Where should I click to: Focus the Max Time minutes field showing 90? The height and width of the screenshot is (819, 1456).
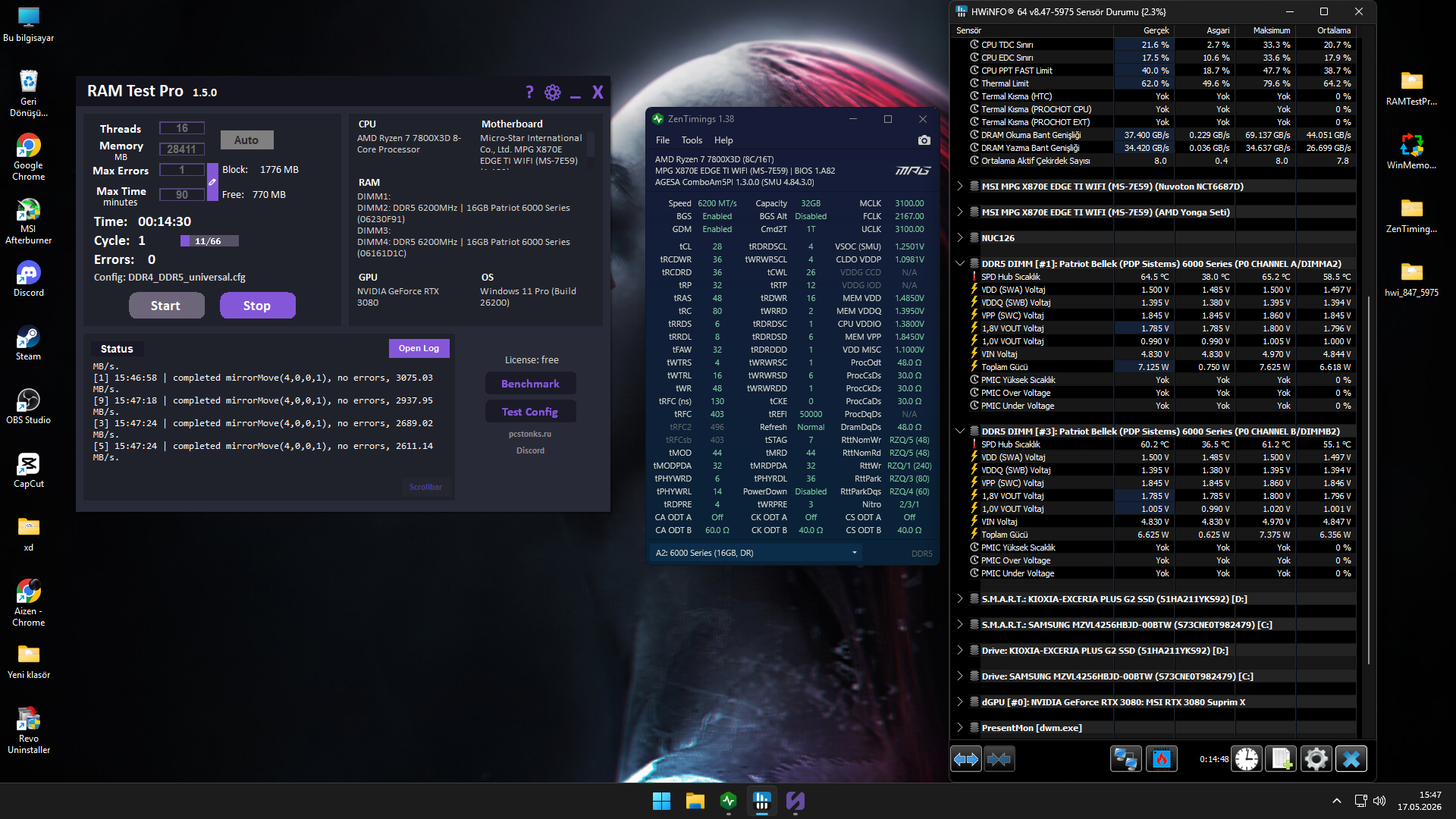(182, 195)
